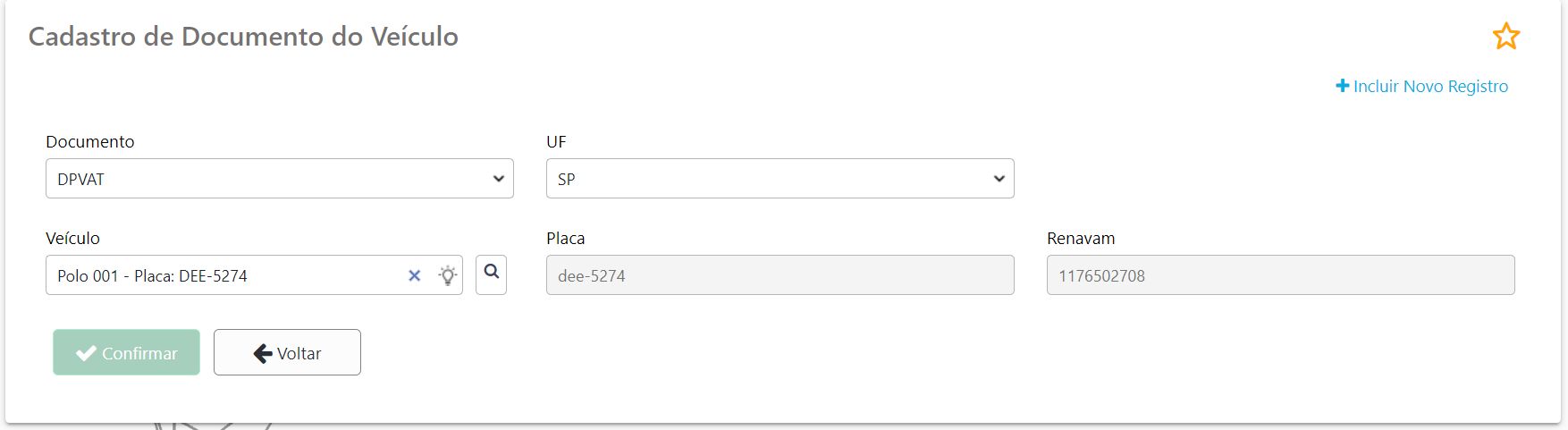Mark page as favorite with star icon

(1506, 37)
